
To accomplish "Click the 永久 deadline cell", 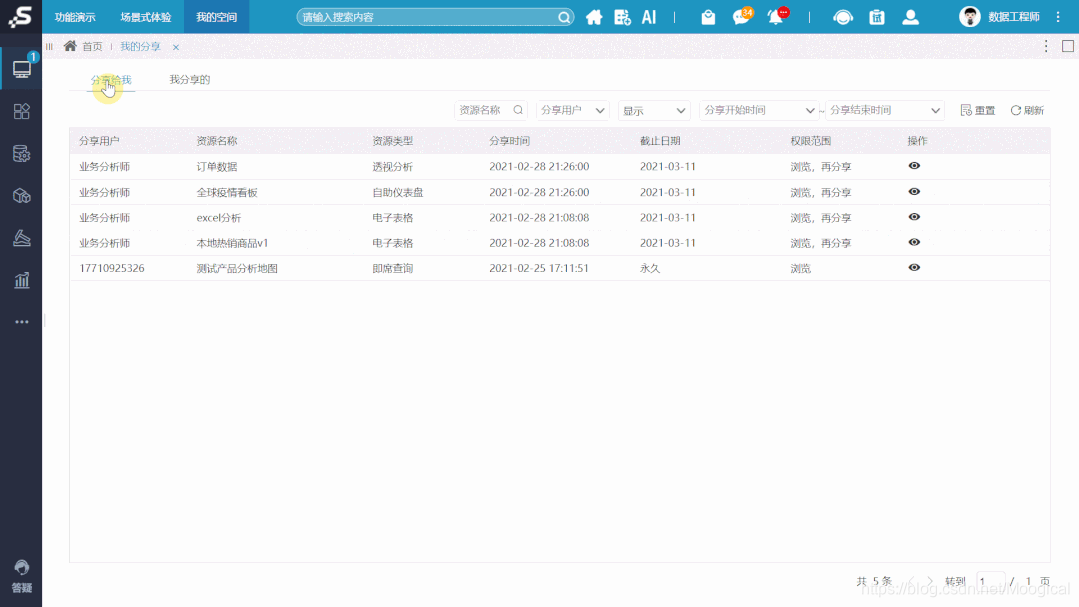I will (x=650, y=268).
